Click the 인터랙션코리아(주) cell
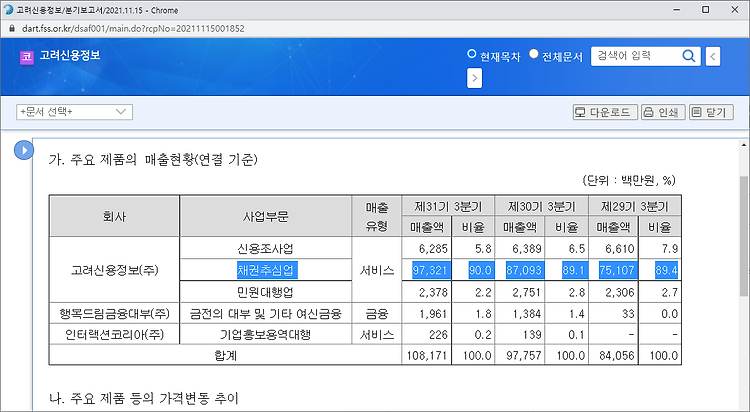Viewport: 750px width, 412px height. coord(114,334)
